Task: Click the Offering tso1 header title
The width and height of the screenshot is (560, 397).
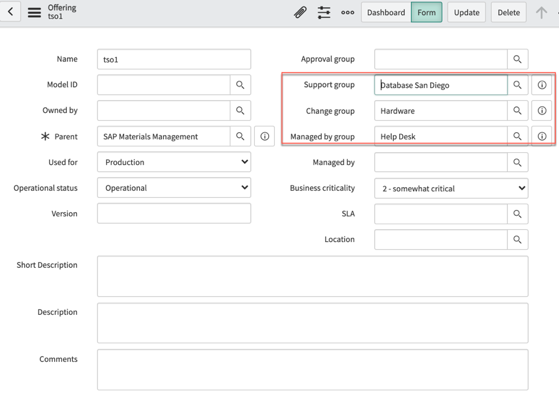Action: (62, 12)
